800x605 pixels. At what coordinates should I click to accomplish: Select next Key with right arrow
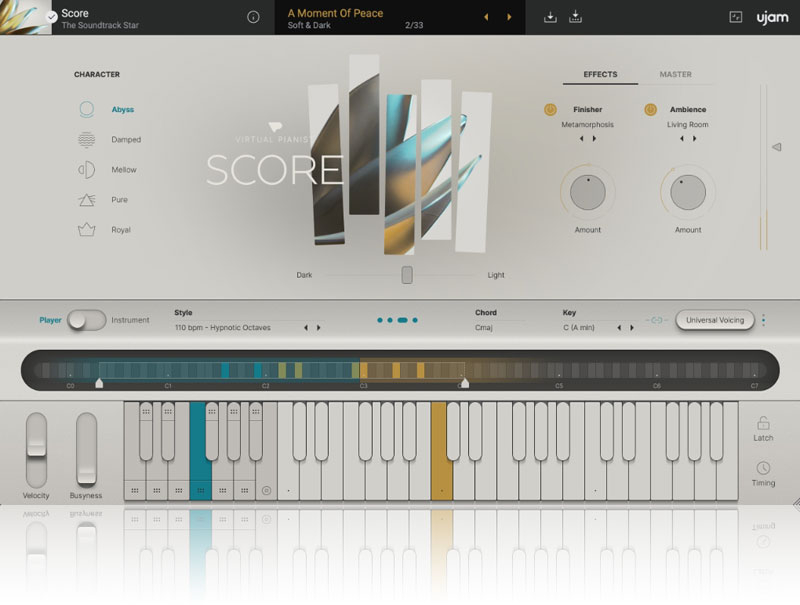(632, 328)
